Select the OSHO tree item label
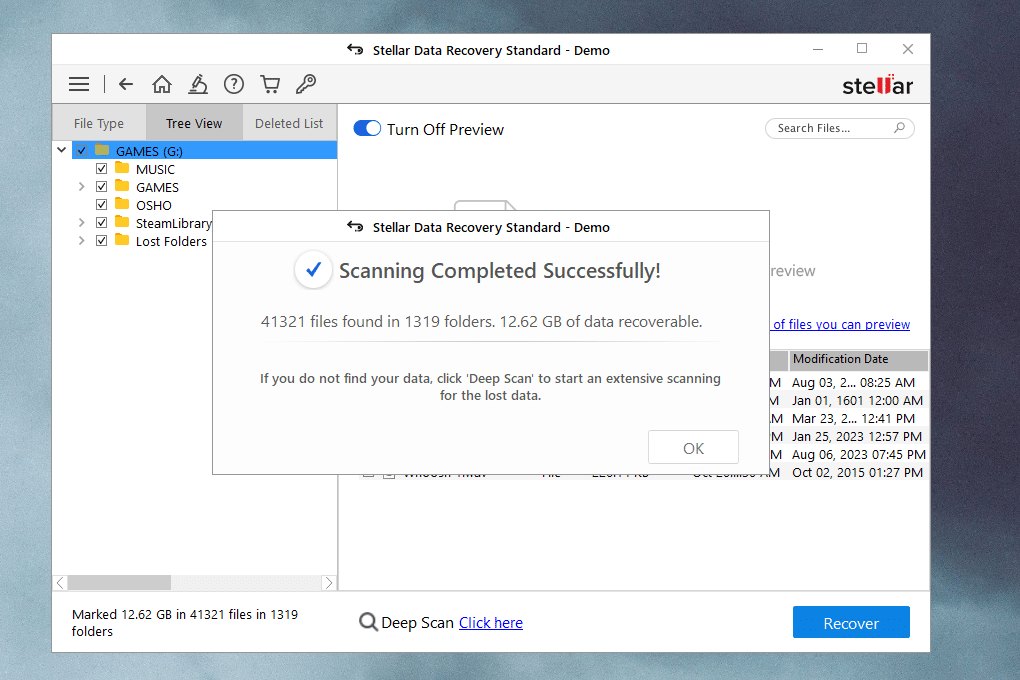Image resolution: width=1020 pixels, height=680 pixels. [x=154, y=205]
